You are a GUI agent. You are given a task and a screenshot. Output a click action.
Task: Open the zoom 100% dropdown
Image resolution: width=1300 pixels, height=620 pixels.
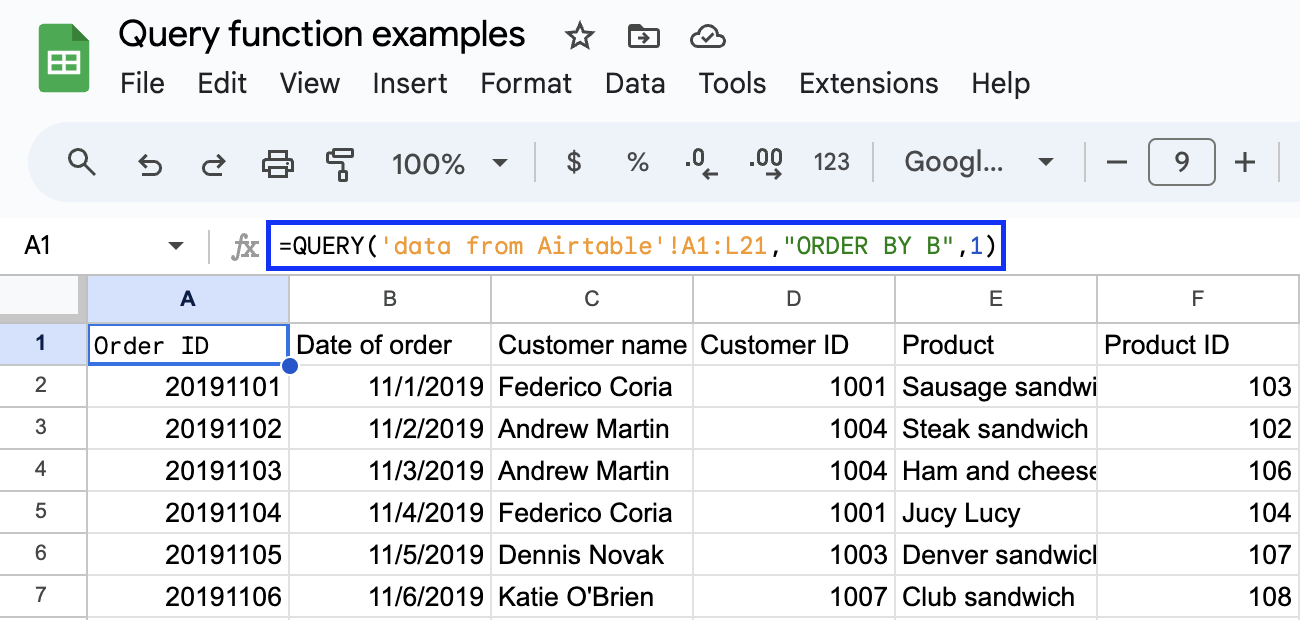pos(450,163)
